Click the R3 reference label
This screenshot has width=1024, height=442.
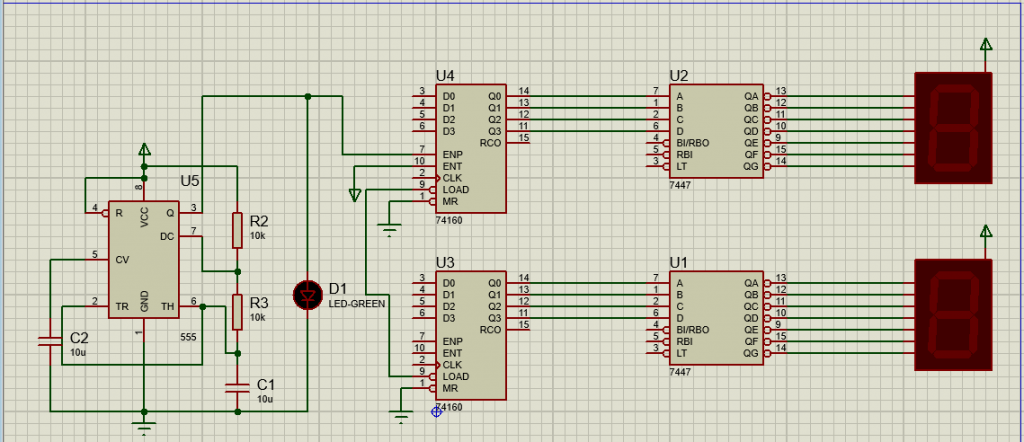pyautogui.click(x=259, y=303)
